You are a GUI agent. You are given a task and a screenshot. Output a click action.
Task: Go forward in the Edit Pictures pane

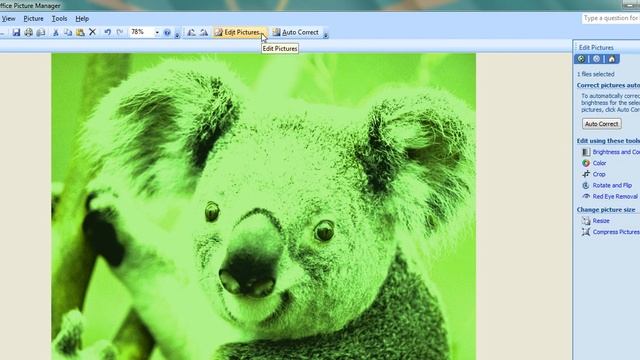click(x=596, y=59)
